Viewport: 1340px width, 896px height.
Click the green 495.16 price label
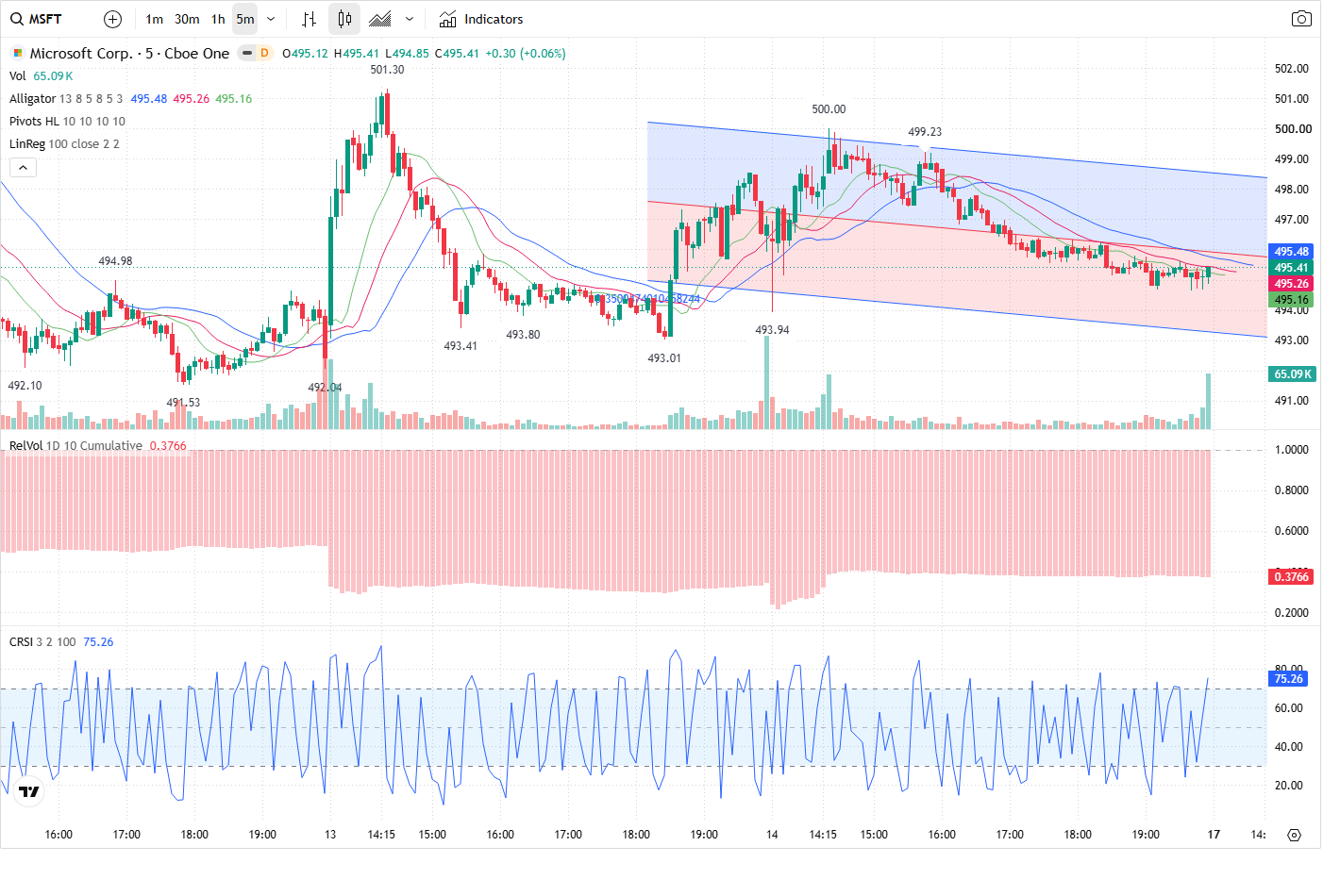1292,300
